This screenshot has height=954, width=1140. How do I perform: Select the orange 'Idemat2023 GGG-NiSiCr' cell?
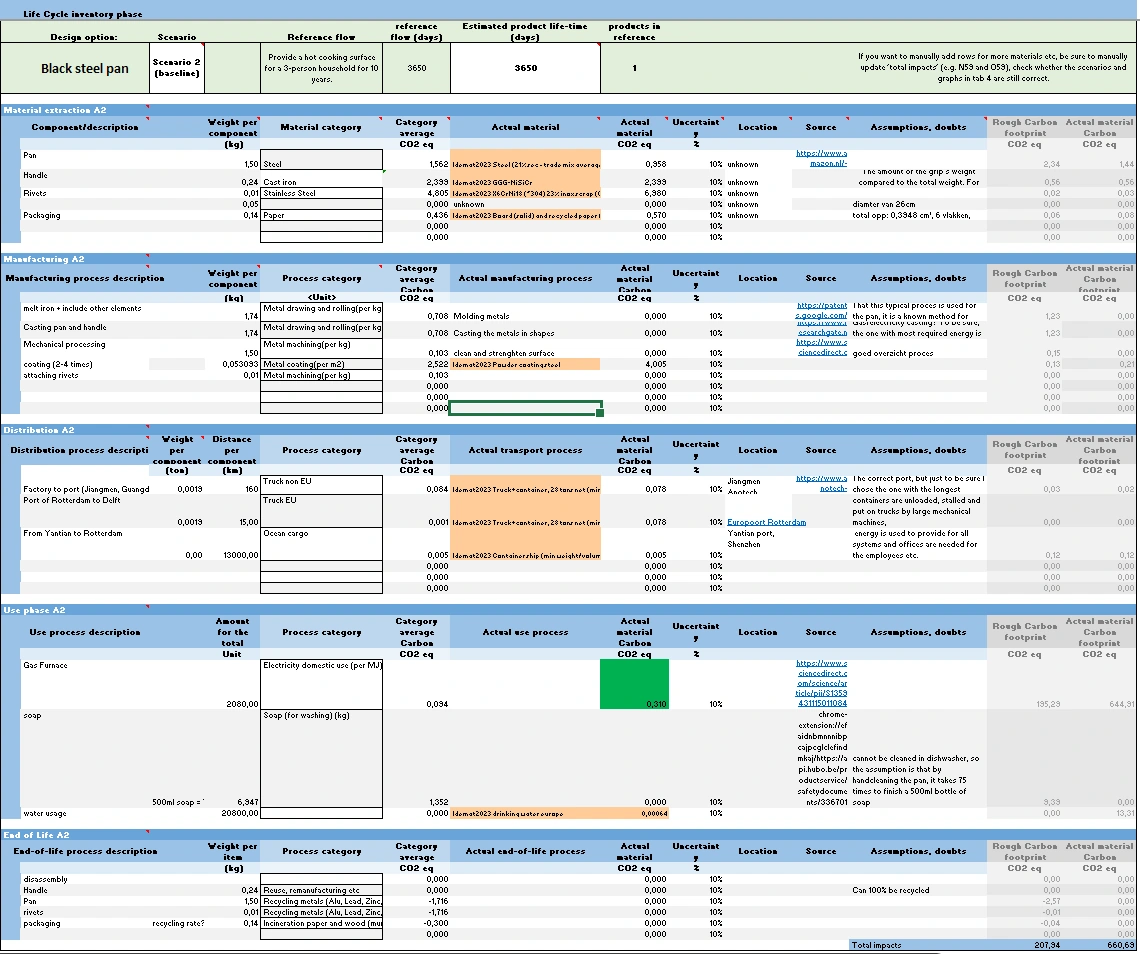click(526, 179)
